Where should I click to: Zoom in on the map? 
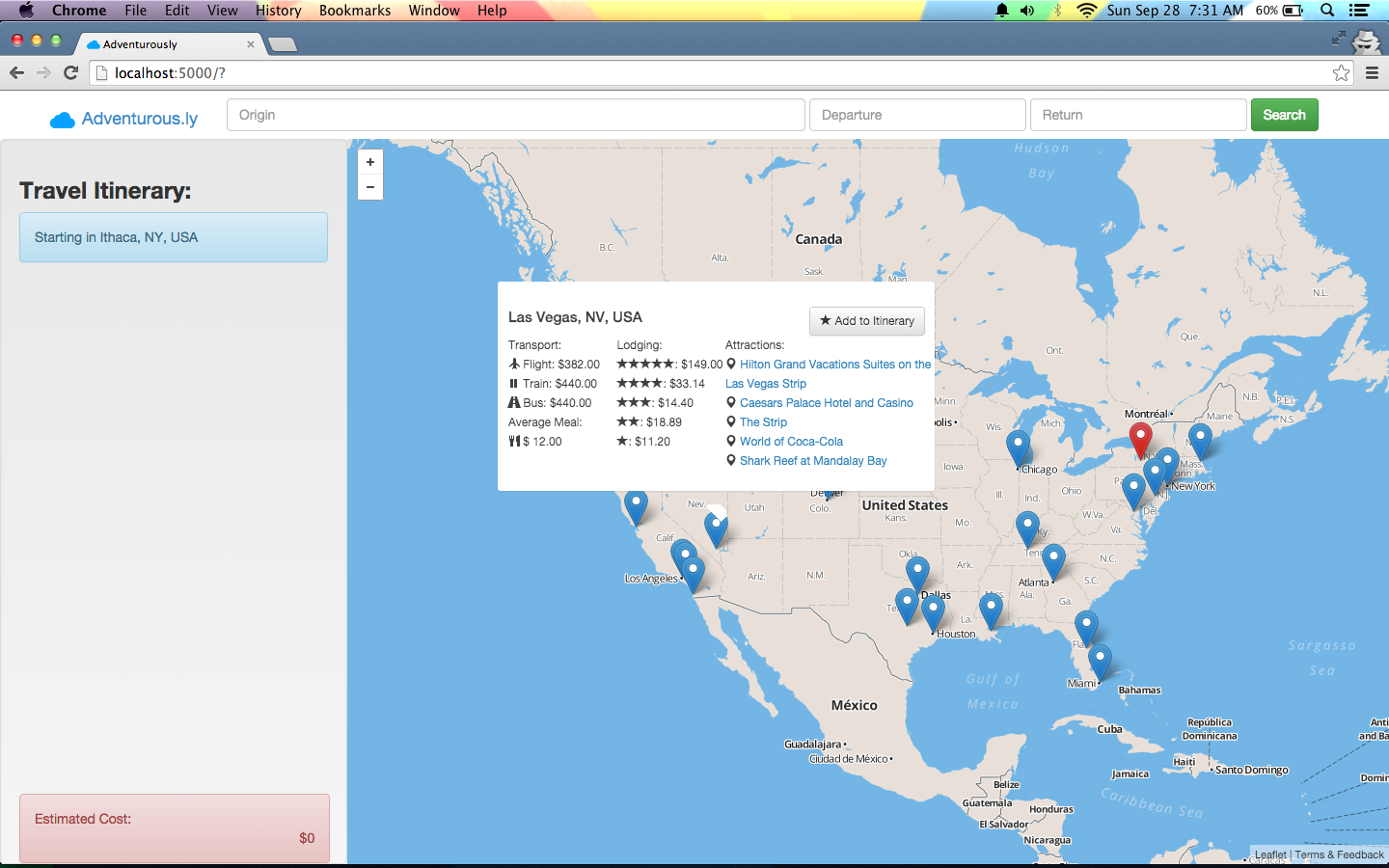tap(370, 162)
